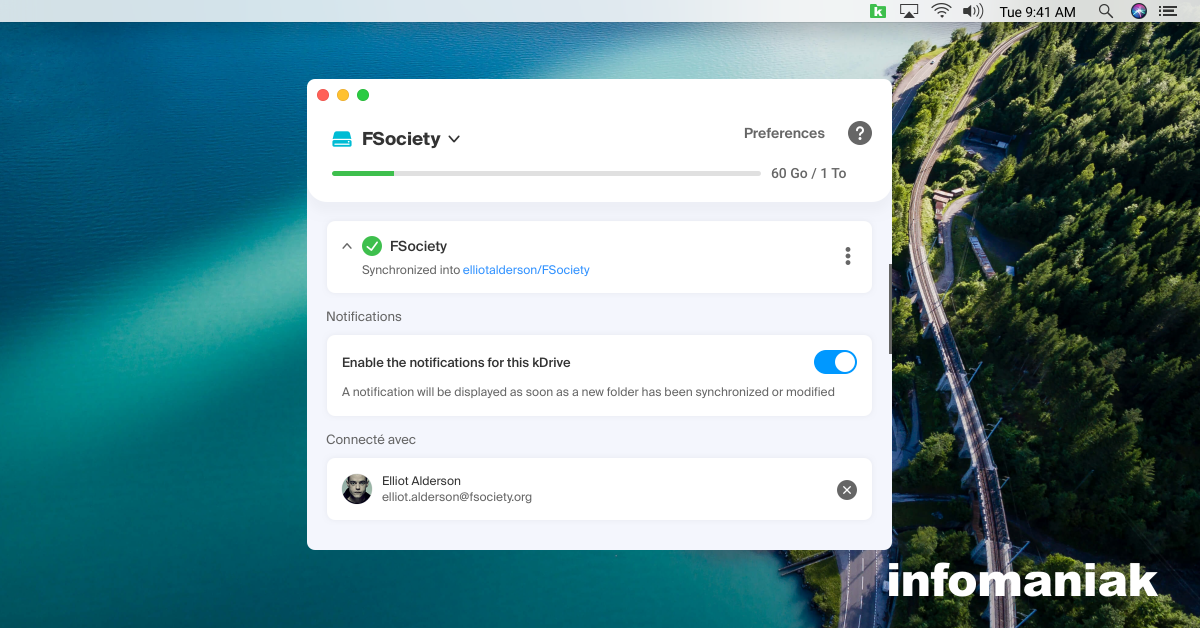
Task: Click the notification description text
Action: pos(588,392)
